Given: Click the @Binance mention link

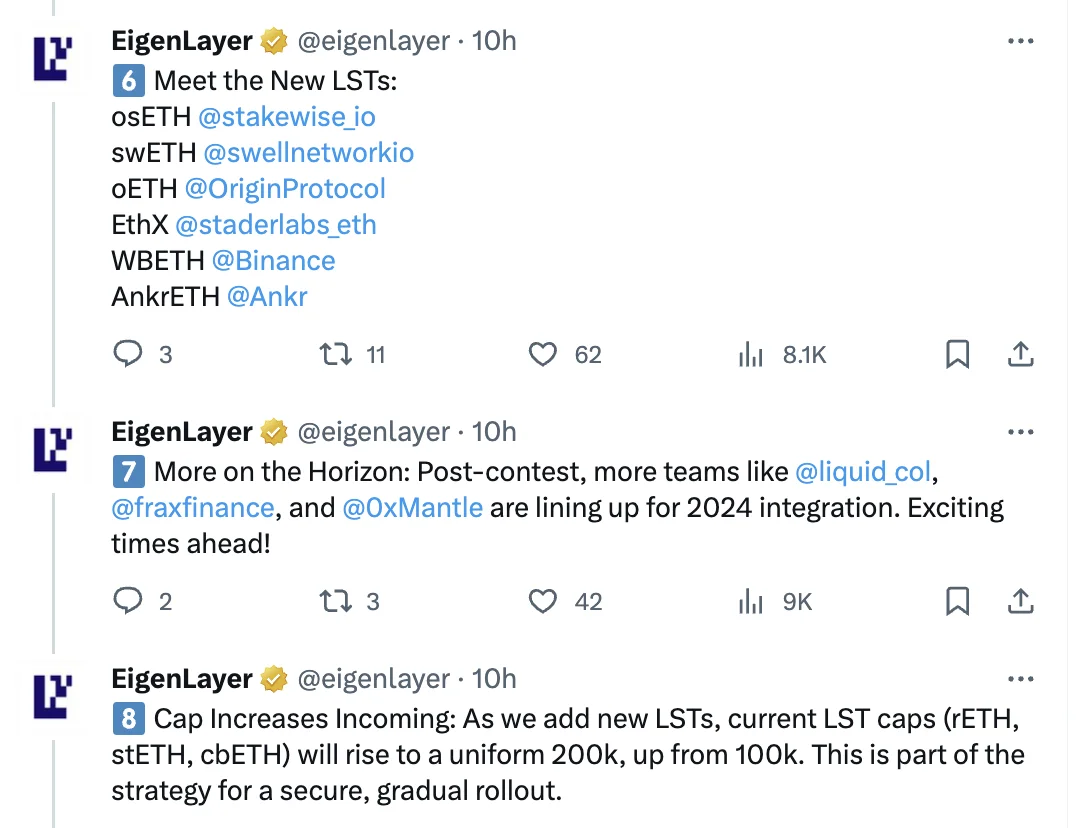Looking at the screenshot, I should point(273,261).
